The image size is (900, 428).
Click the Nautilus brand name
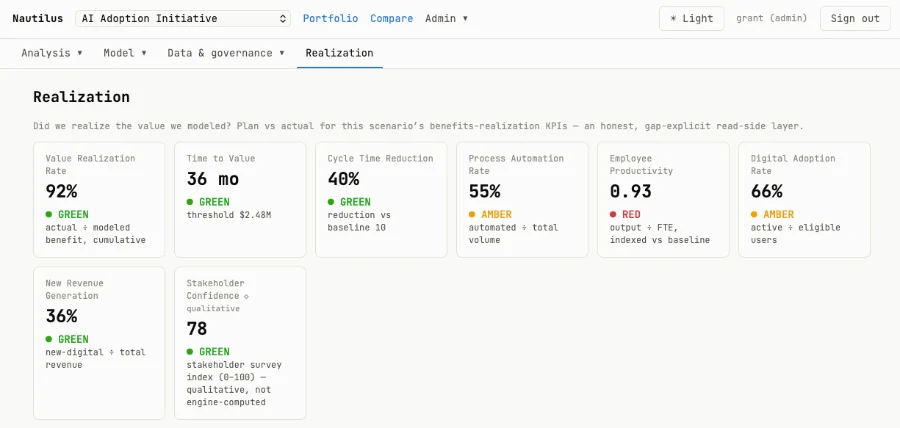[37, 18]
